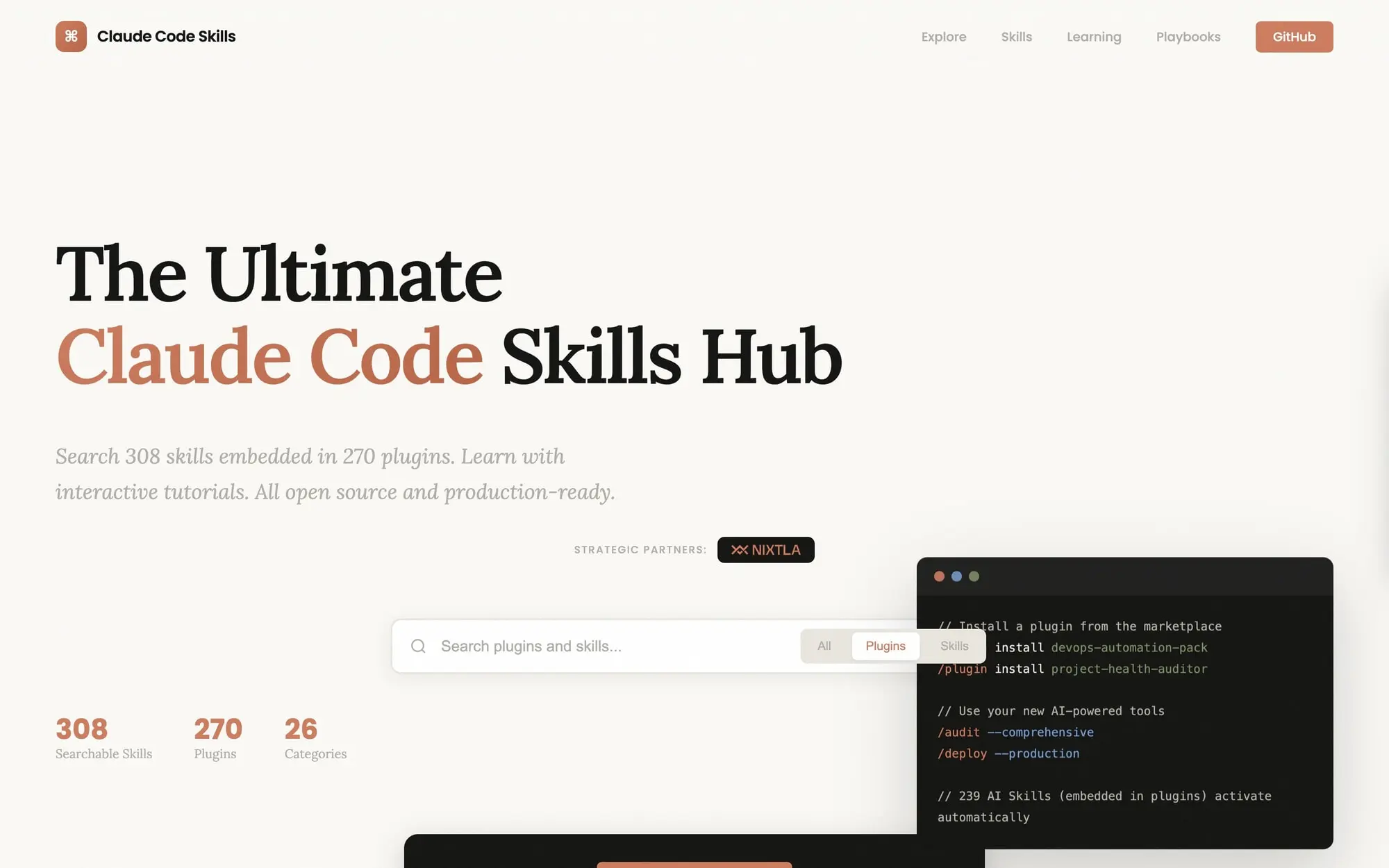Image resolution: width=1389 pixels, height=868 pixels.
Task: Click the blue dot in terminal window
Action: [956, 576]
